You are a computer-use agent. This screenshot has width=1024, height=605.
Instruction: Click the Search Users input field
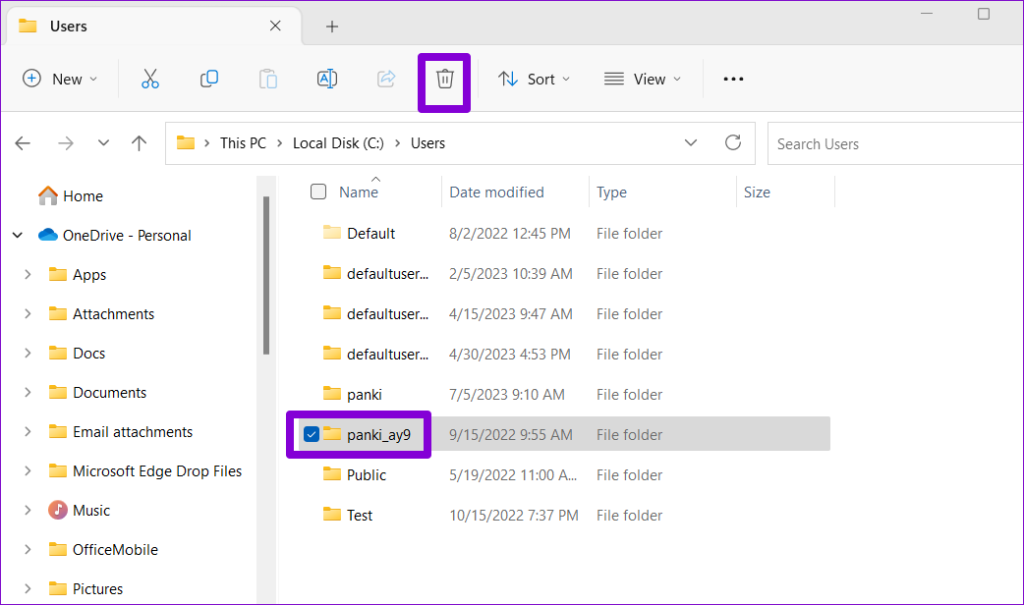pos(880,143)
